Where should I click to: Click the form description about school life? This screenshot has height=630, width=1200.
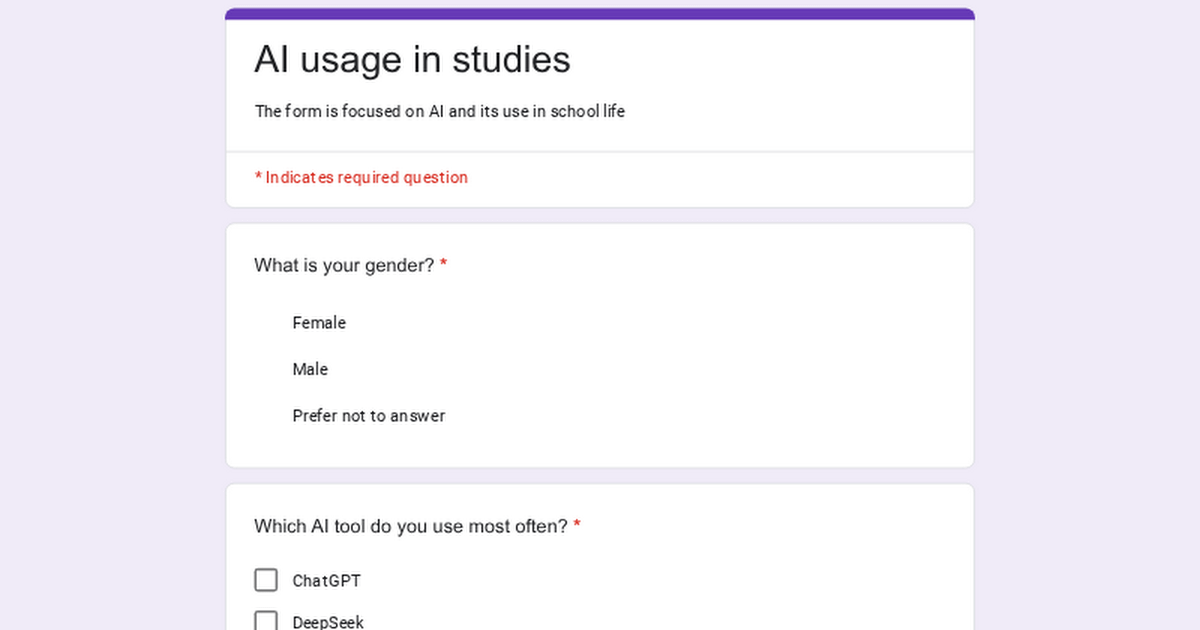tap(439, 112)
